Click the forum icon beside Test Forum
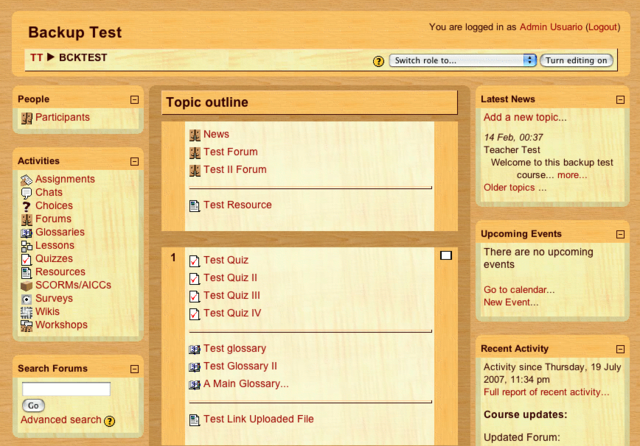Screen dimensions: 640x446 pyautogui.click(x=195, y=153)
